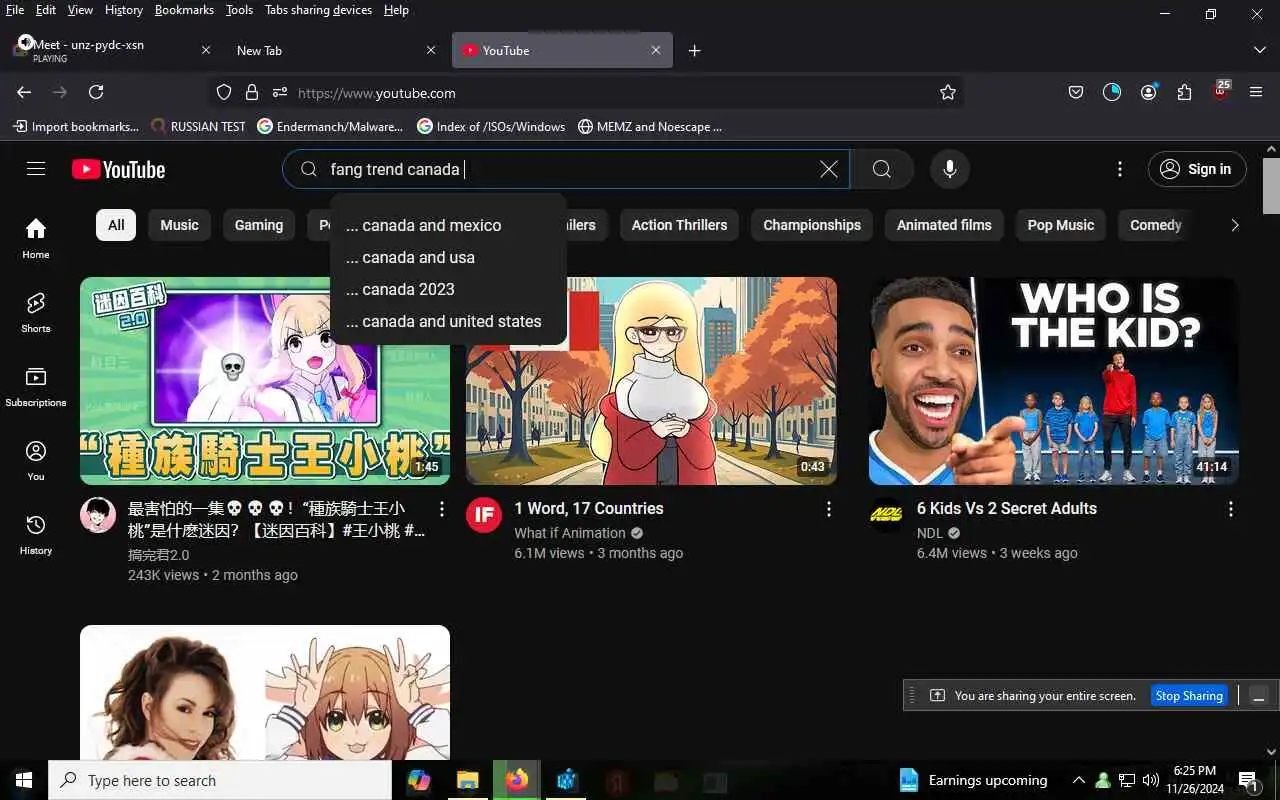Close the YouTube tab
1280x800 pixels.
tap(656, 50)
